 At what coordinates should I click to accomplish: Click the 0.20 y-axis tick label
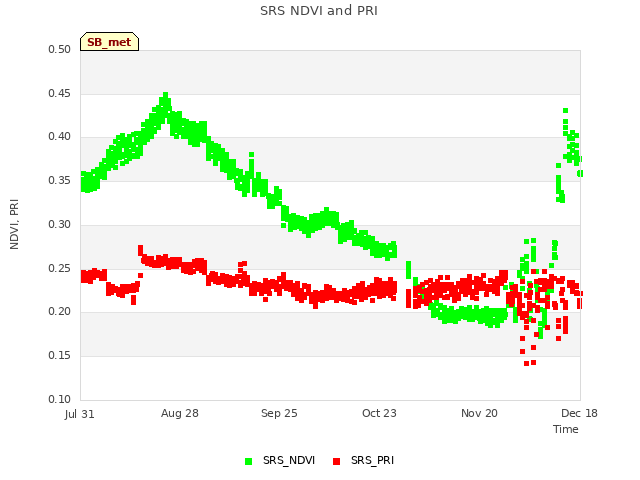coord(60,311)
